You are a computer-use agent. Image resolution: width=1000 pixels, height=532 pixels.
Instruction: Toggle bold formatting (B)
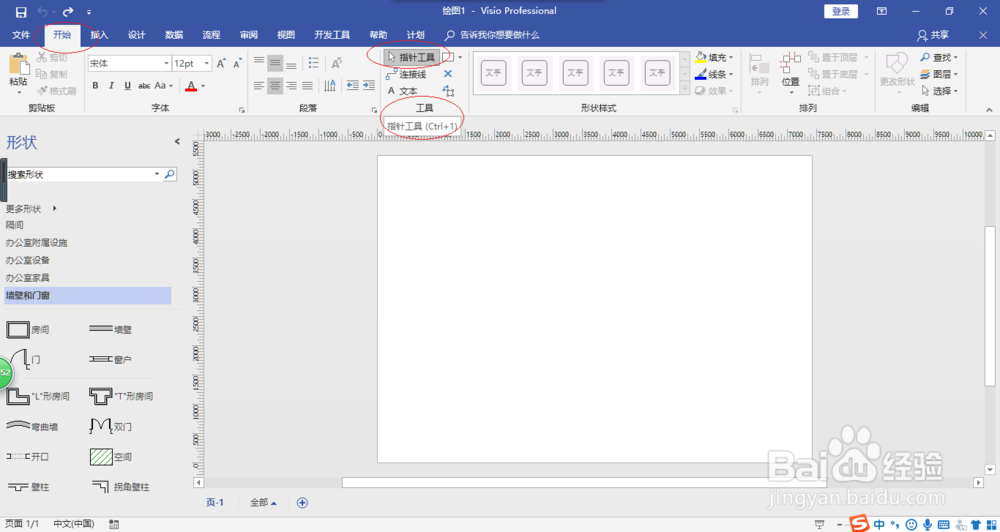(96, 85)
